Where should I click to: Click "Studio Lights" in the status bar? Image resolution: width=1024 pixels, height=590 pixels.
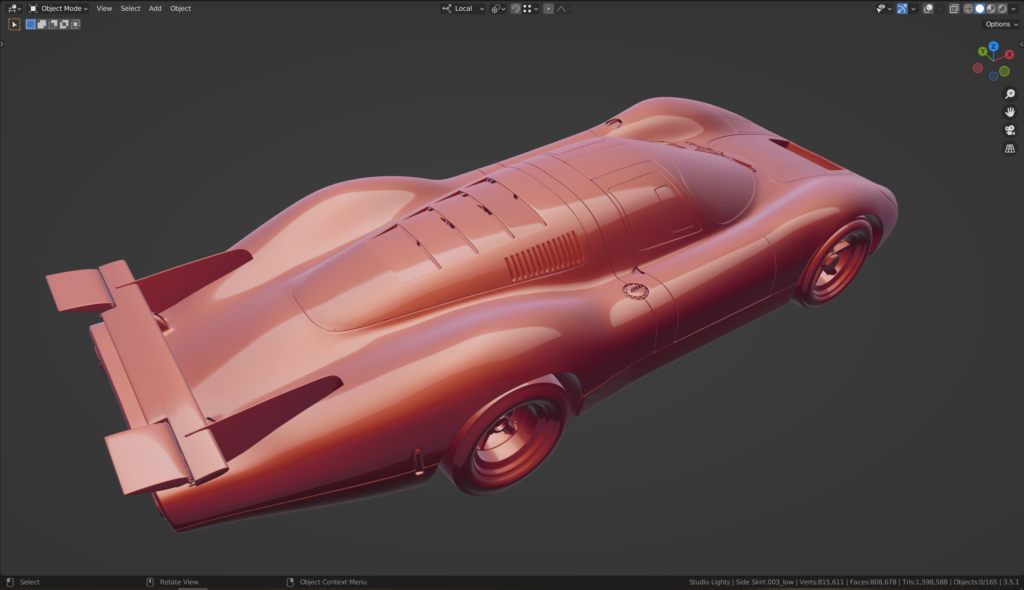coord(709,582)
